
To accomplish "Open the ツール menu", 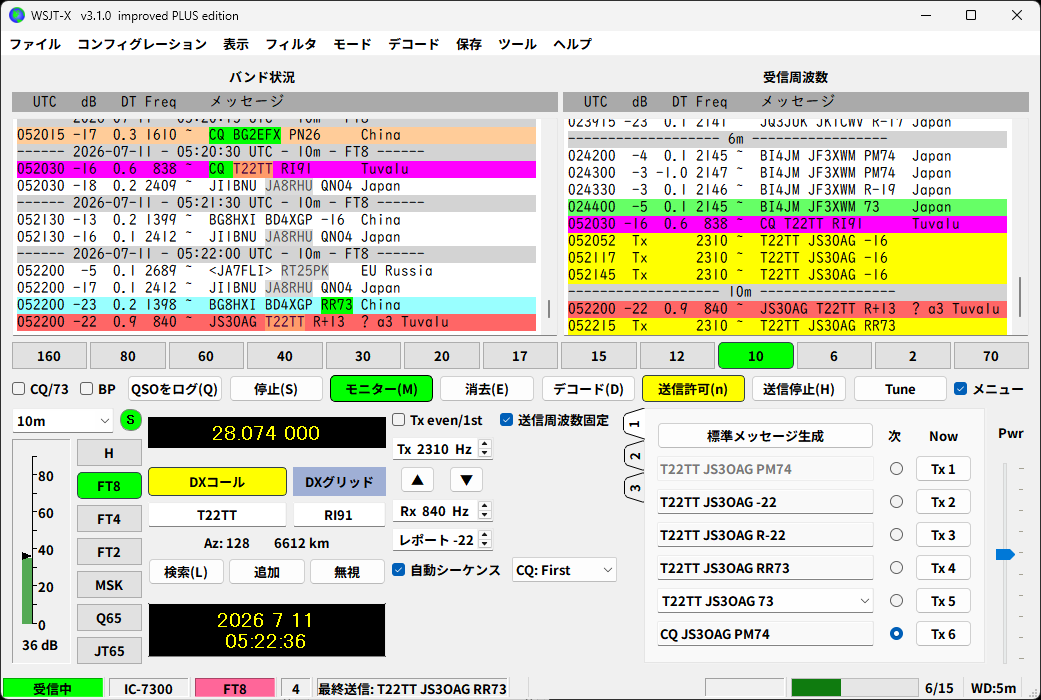I will [517, 44].
